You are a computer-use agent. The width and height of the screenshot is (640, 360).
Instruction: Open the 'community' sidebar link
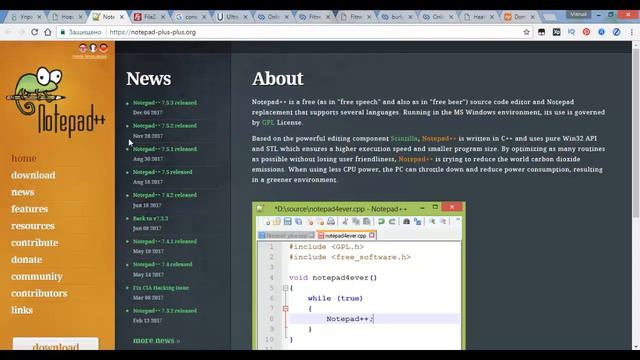(37, 276)
